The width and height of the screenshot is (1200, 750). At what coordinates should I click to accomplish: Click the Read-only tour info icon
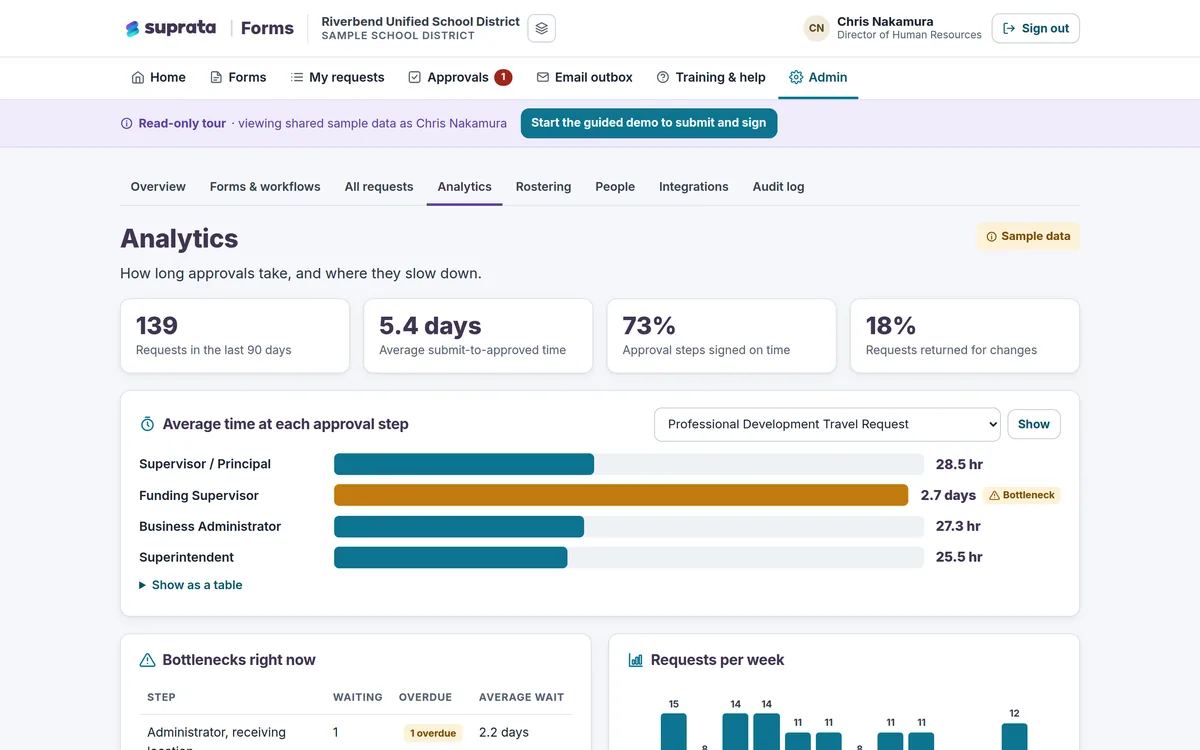127,124
